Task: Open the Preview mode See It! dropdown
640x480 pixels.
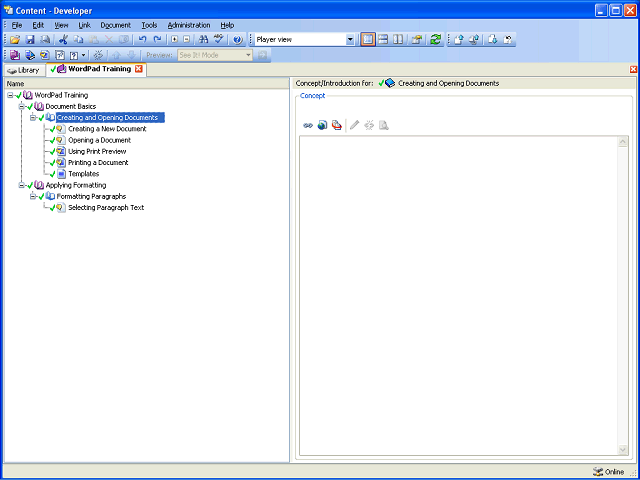Action: click(x=248, y=55)
